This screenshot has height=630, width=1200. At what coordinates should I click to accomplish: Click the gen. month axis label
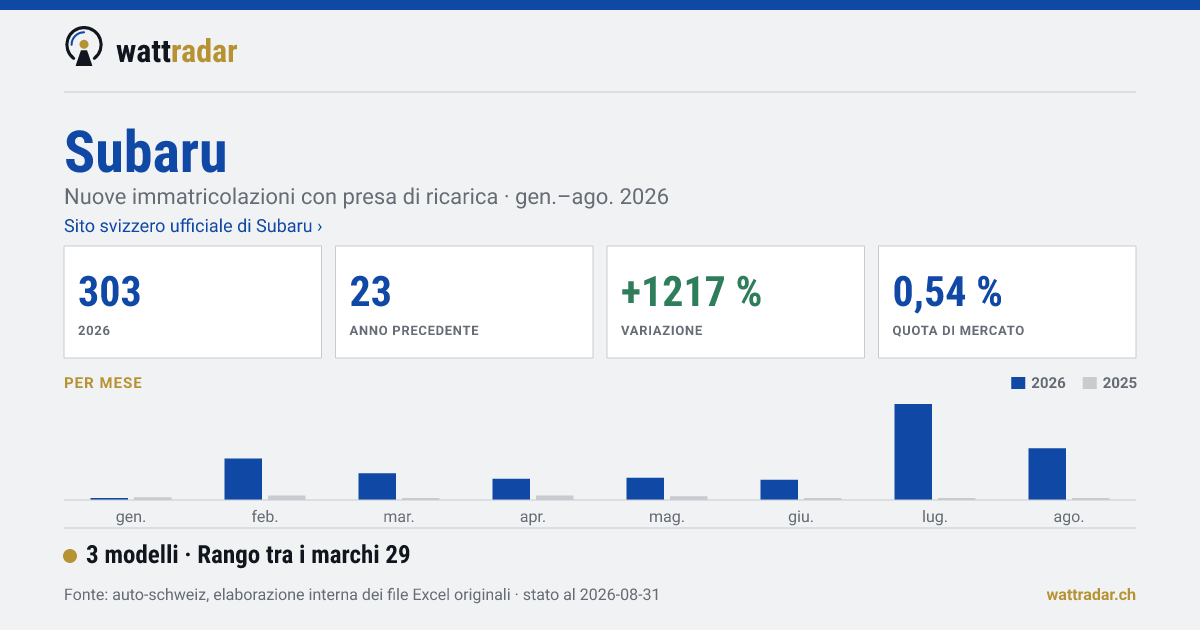[x=131, y=517]
